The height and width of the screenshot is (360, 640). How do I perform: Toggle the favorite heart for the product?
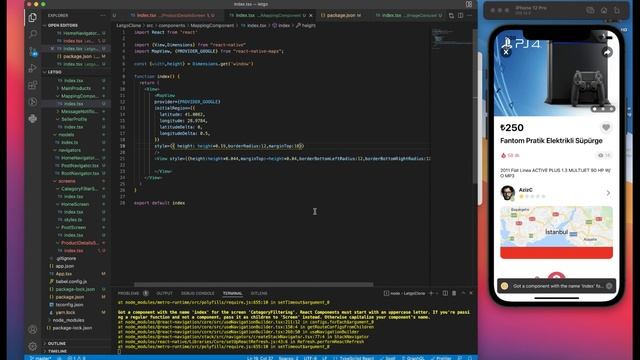click(x=606, y=127)
